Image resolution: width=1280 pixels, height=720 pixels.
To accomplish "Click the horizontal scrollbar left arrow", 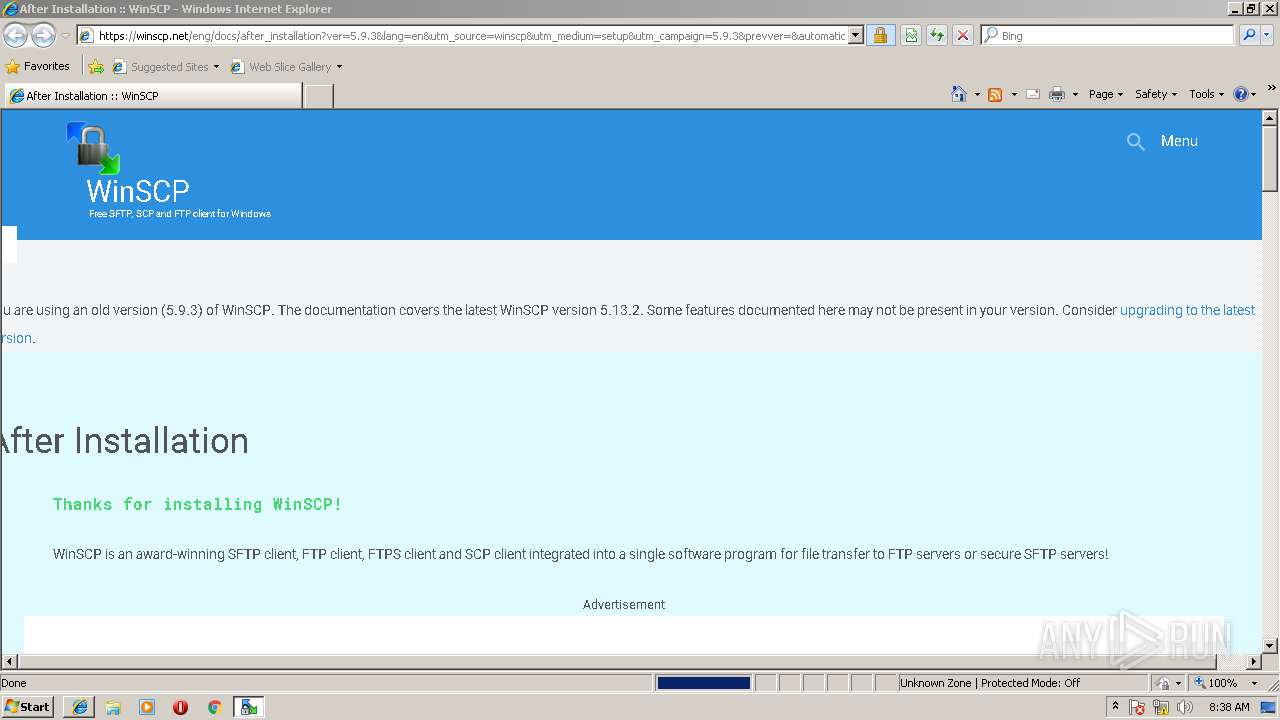I will [10, 662].
